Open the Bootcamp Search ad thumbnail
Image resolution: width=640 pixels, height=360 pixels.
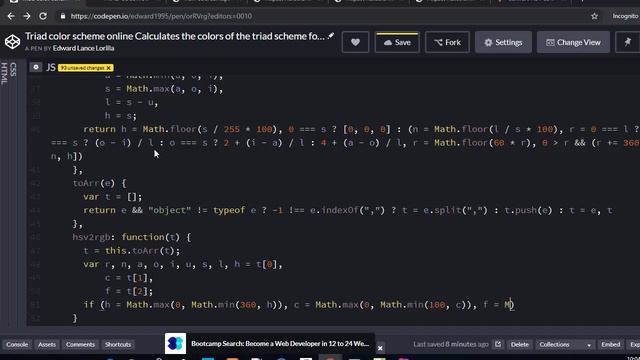(x=176, y=343)
